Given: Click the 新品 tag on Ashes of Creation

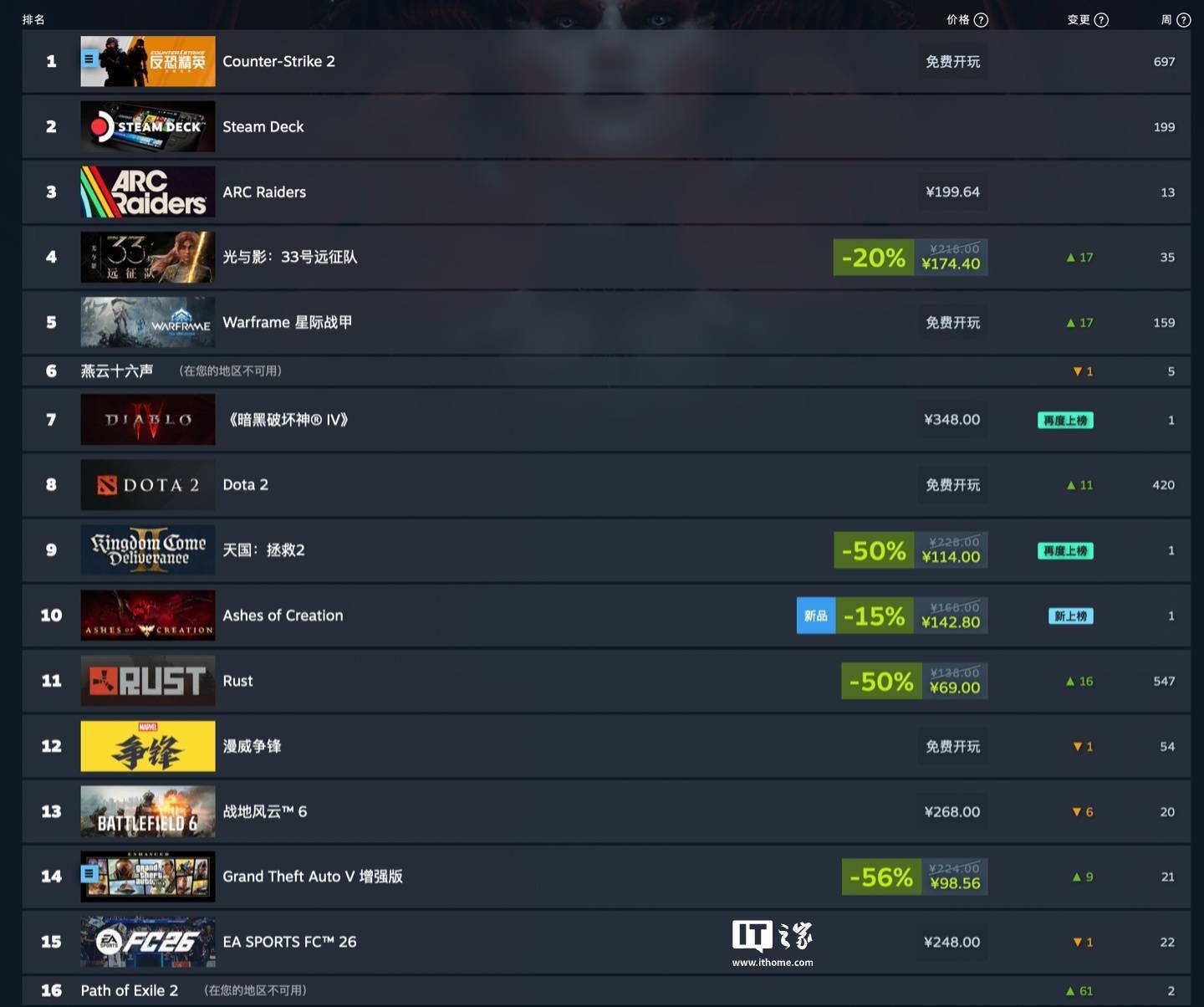Looking at the screenshot, I should pos(816,616).
